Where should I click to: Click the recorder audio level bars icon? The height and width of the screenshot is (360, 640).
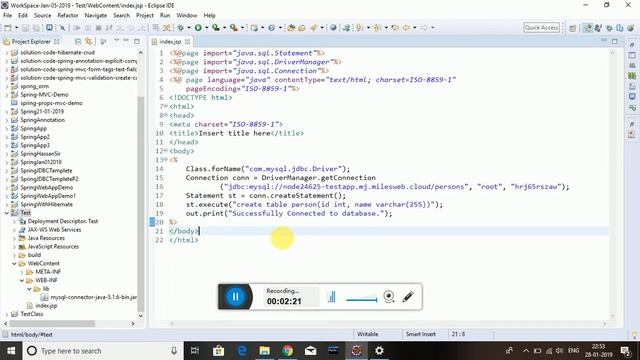332,297
